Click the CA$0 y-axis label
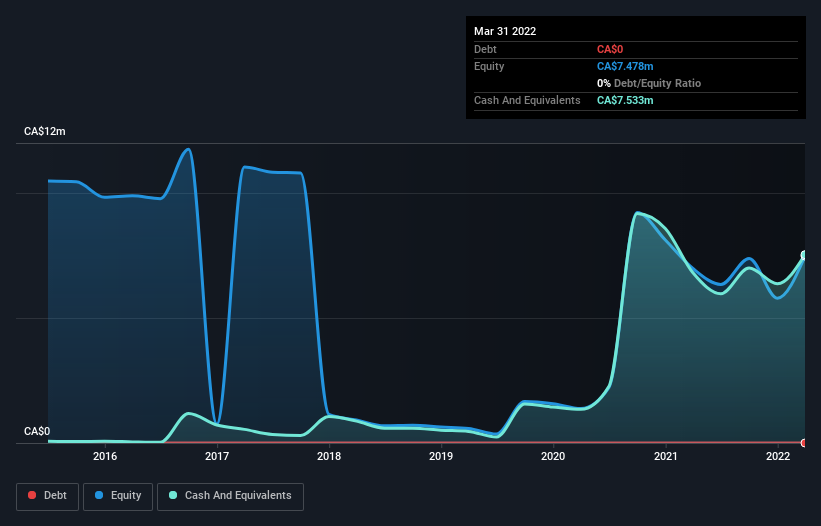 [x=37, y=431]
